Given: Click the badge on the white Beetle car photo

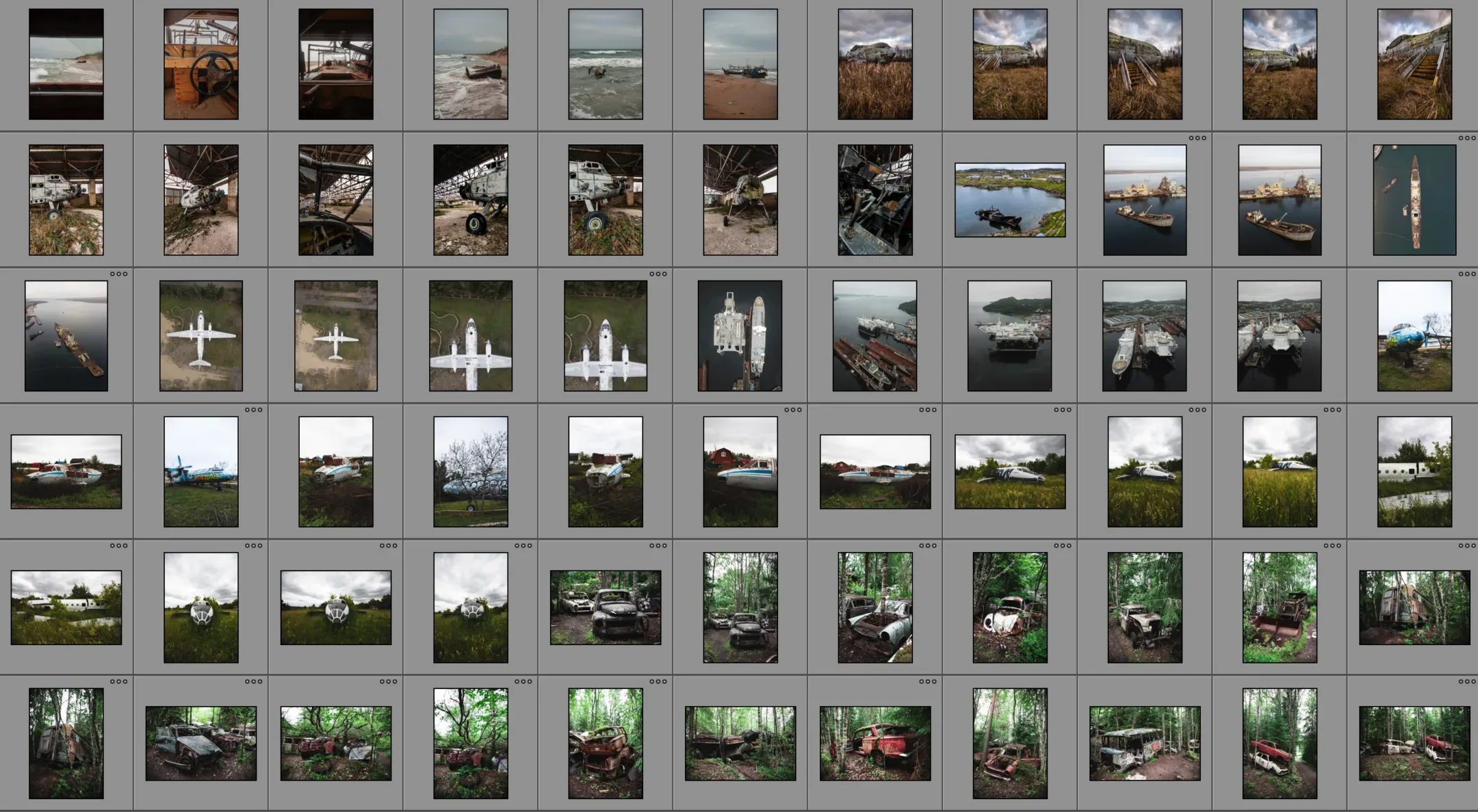Looking at the screenshot, I should 1062,546.
